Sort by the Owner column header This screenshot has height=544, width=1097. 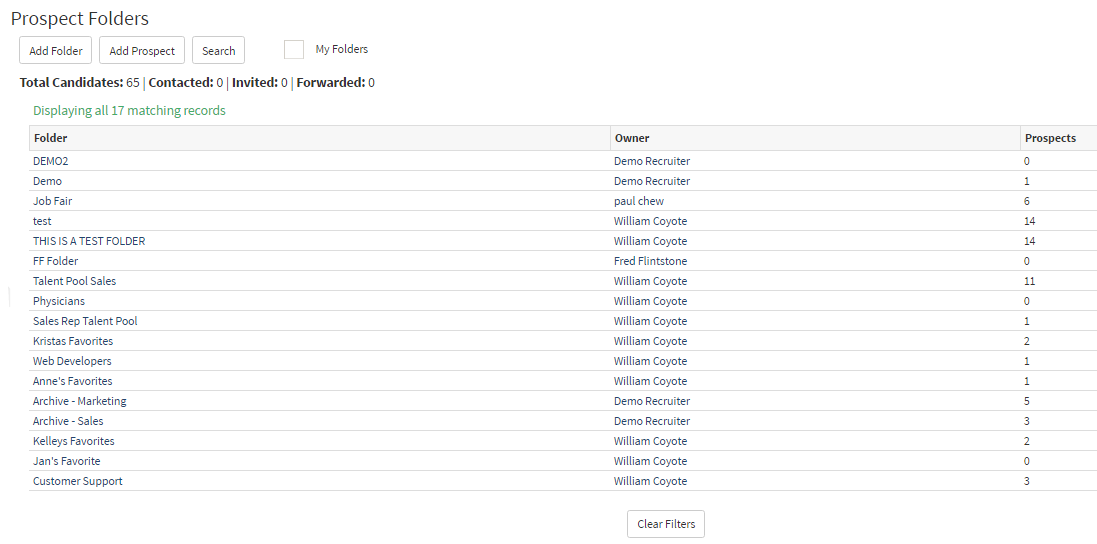[x=632, y=138]
